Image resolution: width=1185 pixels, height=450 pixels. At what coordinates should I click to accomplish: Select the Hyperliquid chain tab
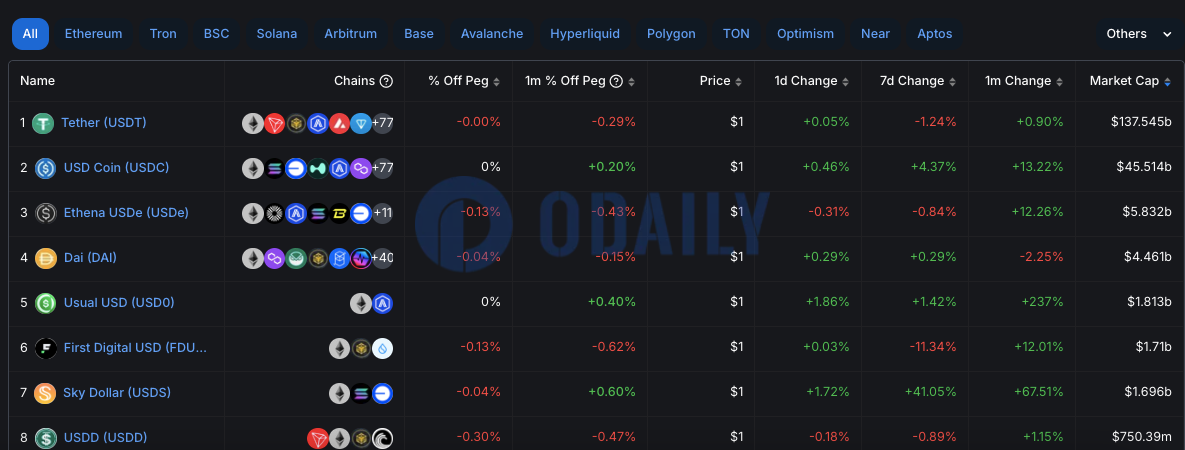pos(585,34)
